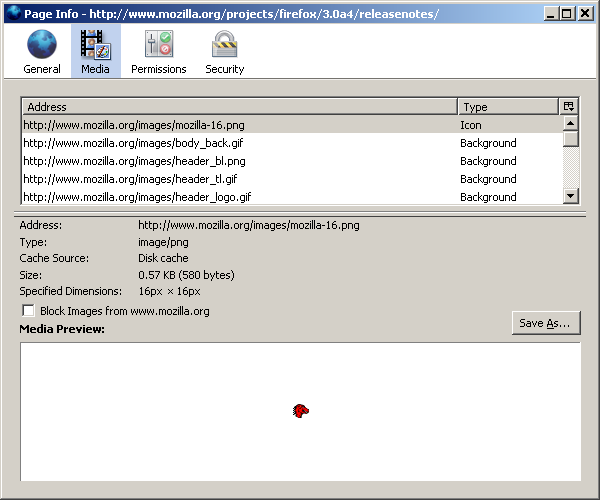Click the Save As... button
This screenshot has height=500, width=600.
(546, 323)
